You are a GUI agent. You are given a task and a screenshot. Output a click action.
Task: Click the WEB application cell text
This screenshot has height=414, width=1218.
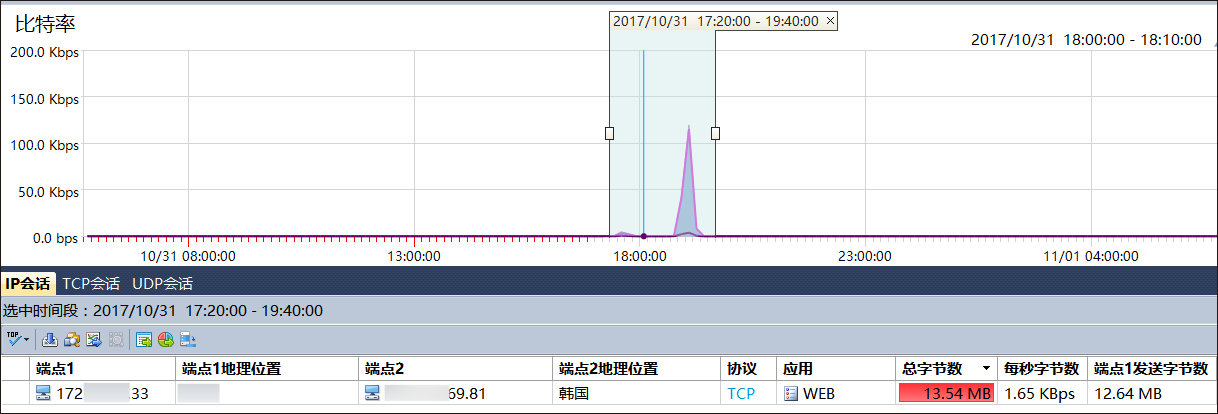tap(819, 393)
